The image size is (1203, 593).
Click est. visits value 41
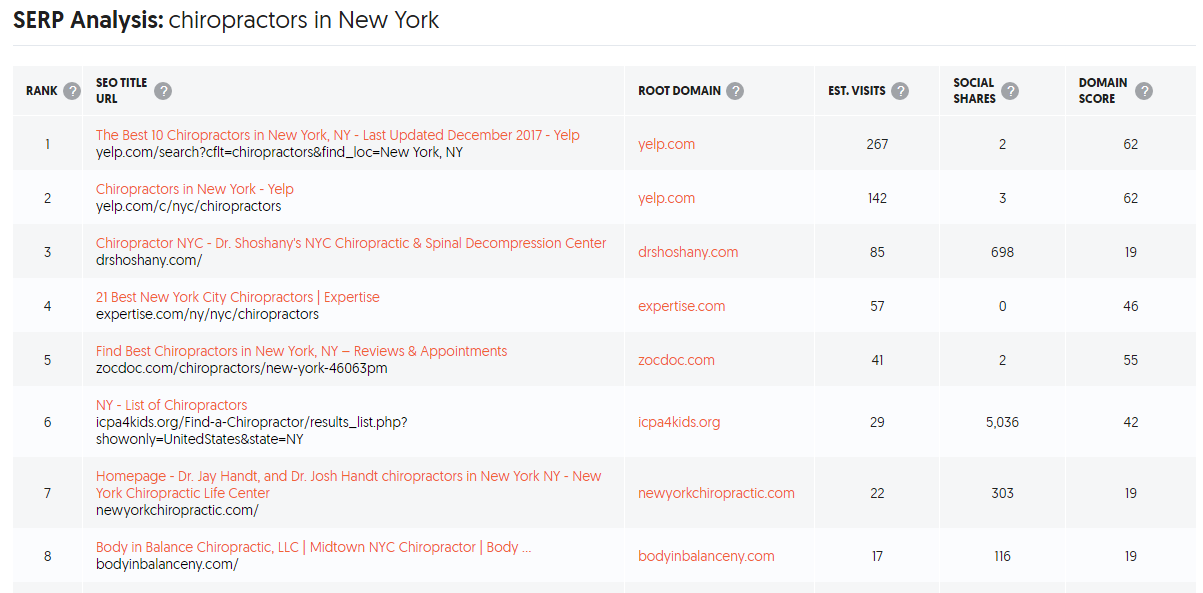tap(877, 360)
